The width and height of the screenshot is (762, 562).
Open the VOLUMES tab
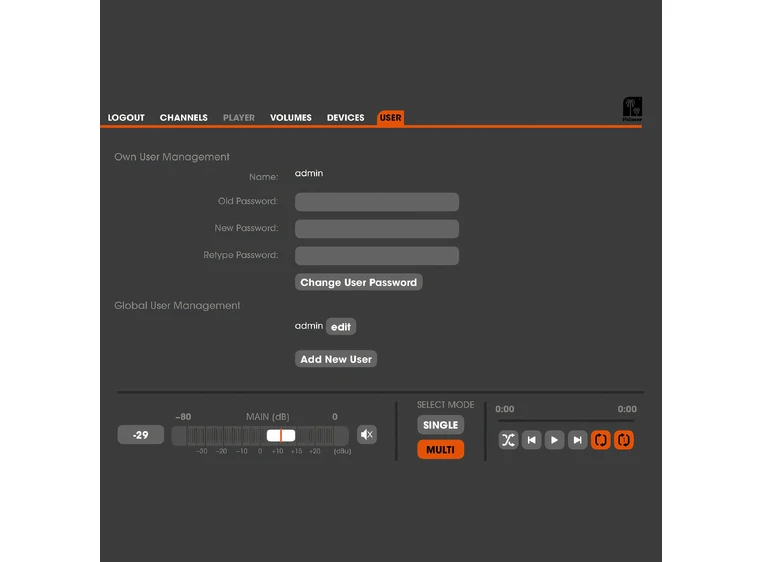pos(291,118)
